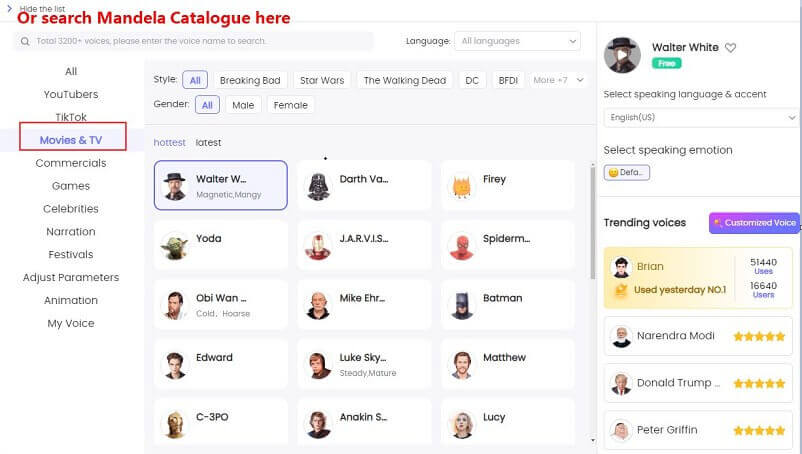Click the Customized Voice button
Screen dimensions: 802x454
[x=754, y=223]
